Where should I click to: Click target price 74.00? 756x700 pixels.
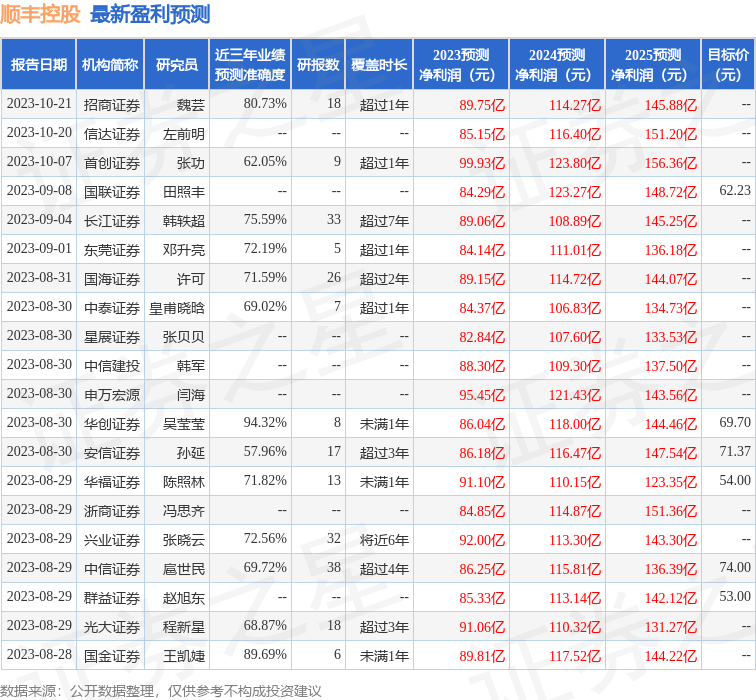point(735,568)
